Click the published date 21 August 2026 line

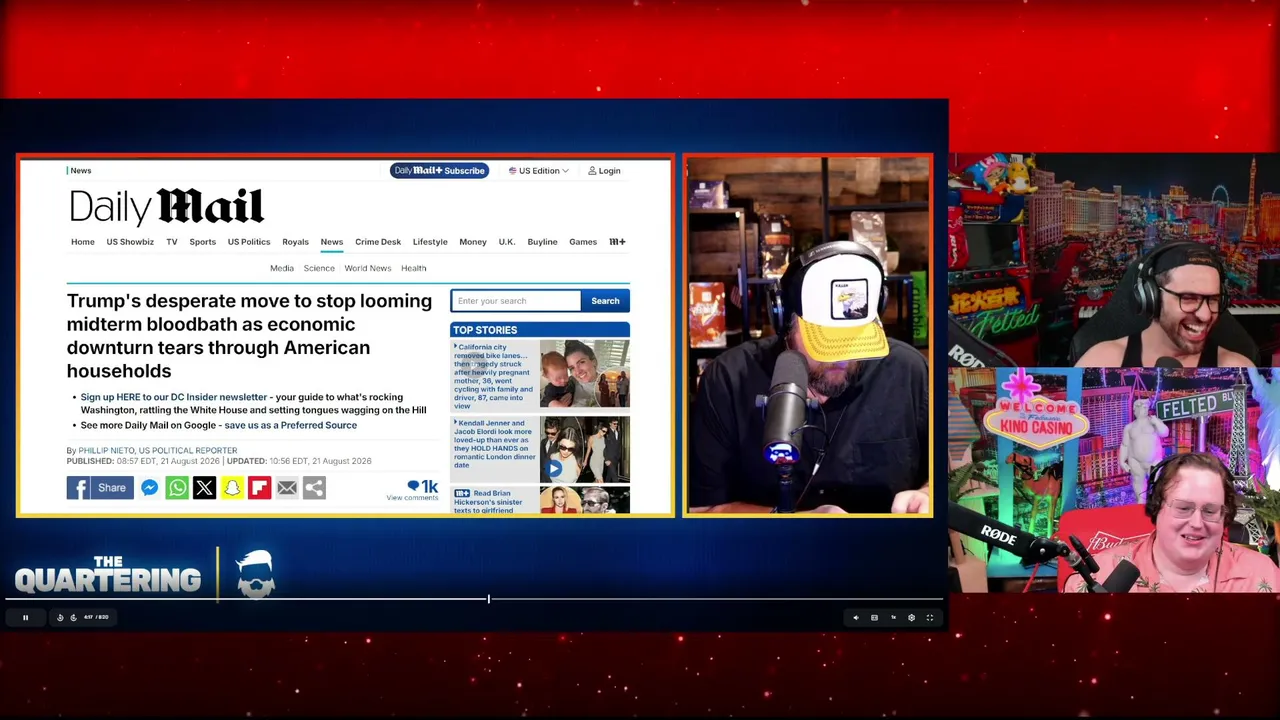point(219,461)
